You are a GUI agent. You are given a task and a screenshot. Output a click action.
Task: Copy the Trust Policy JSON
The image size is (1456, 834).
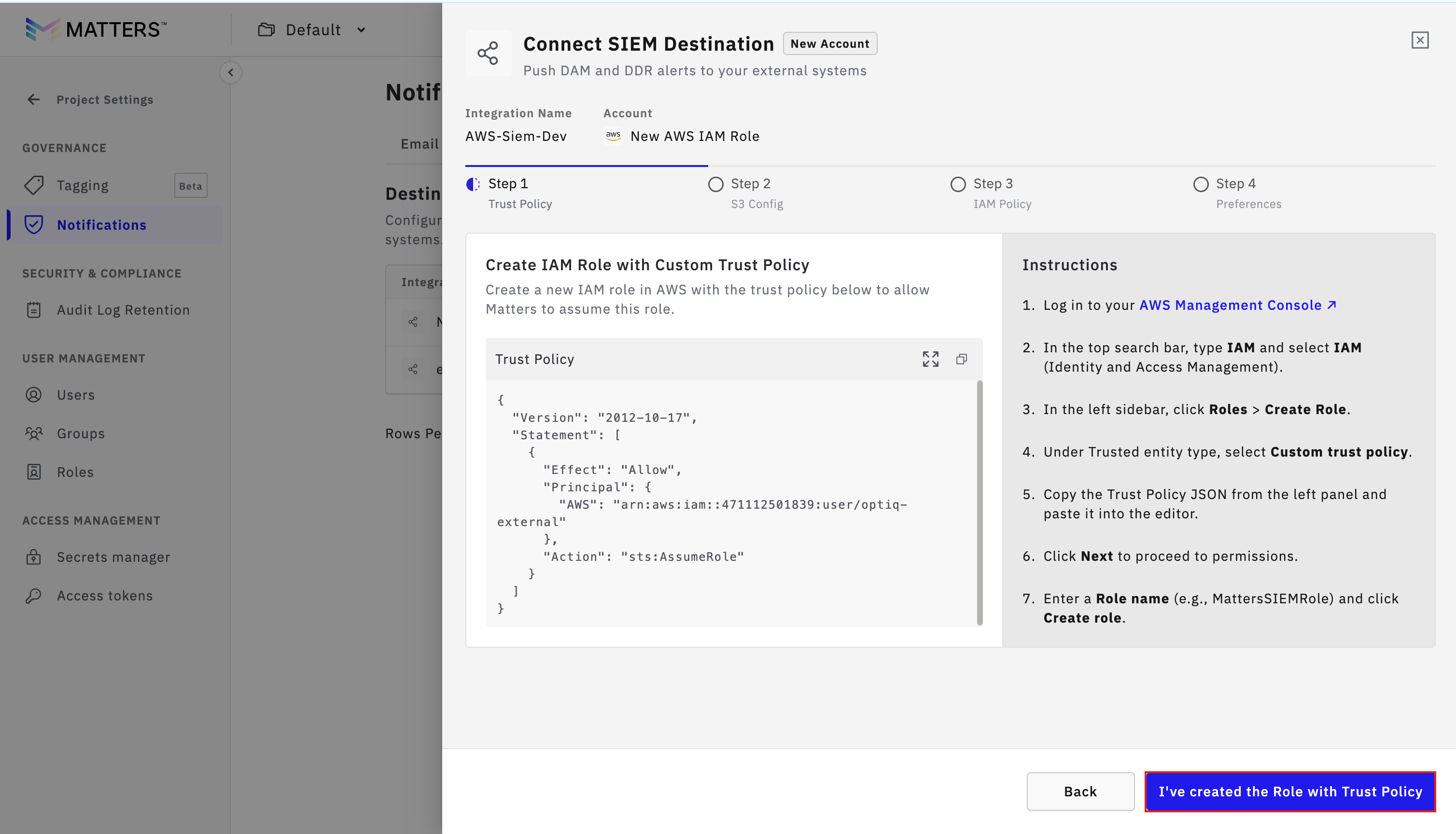(962, 359)
